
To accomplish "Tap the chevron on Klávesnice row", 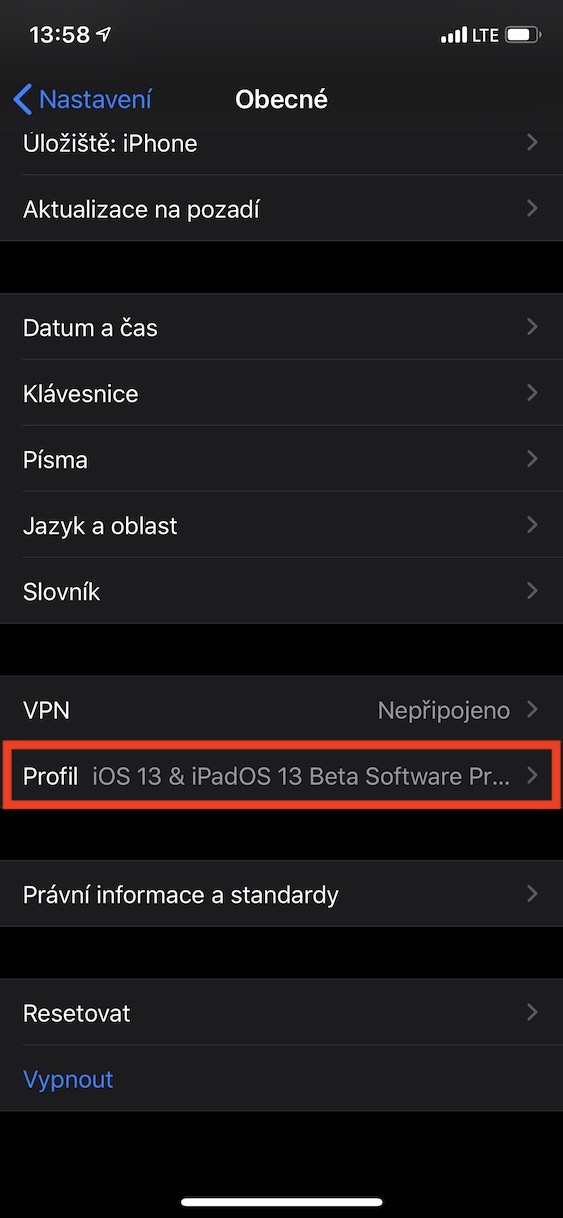I will click(x=532, y=393).
